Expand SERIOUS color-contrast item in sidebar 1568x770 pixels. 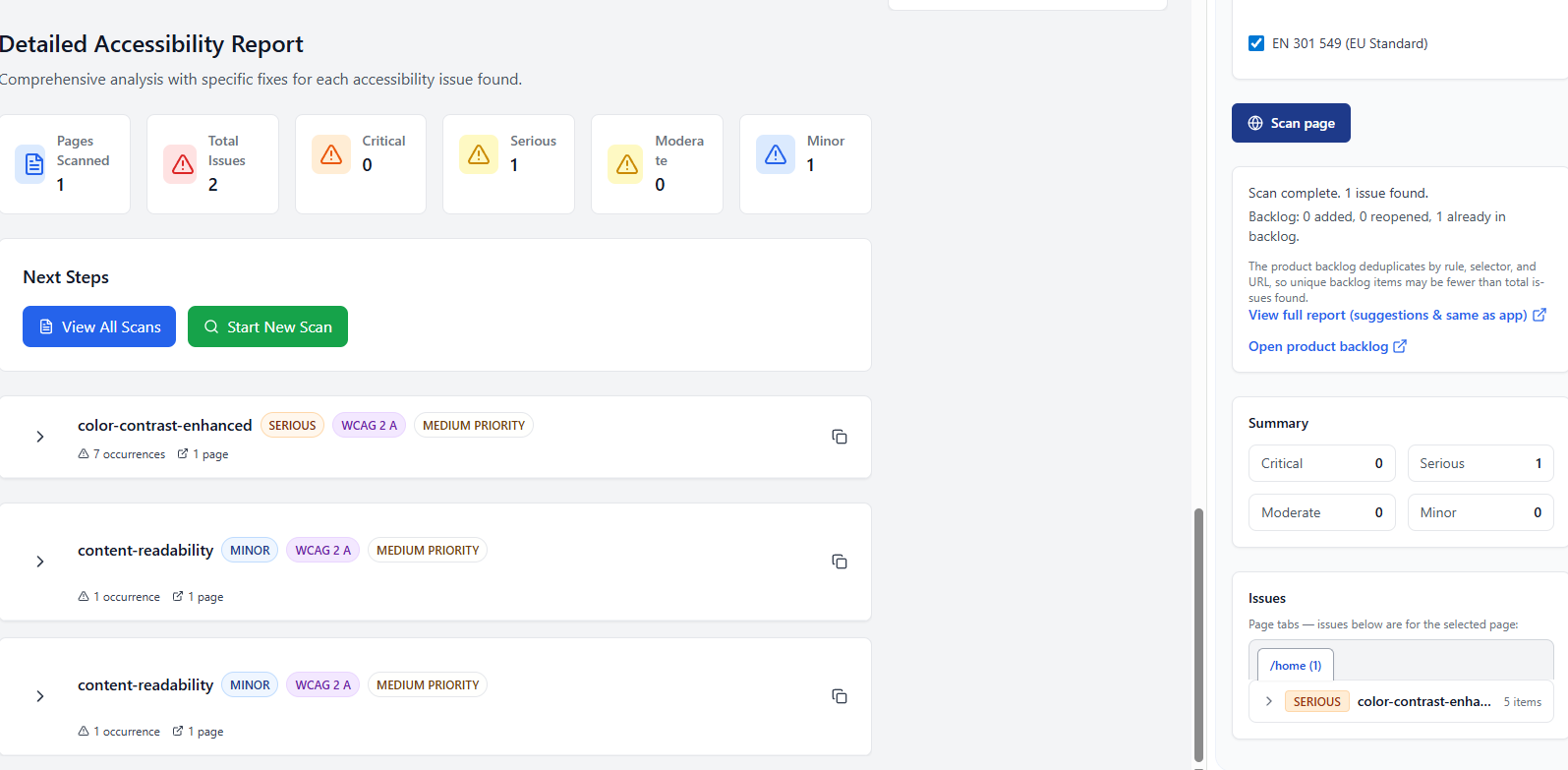[1269, 701]
